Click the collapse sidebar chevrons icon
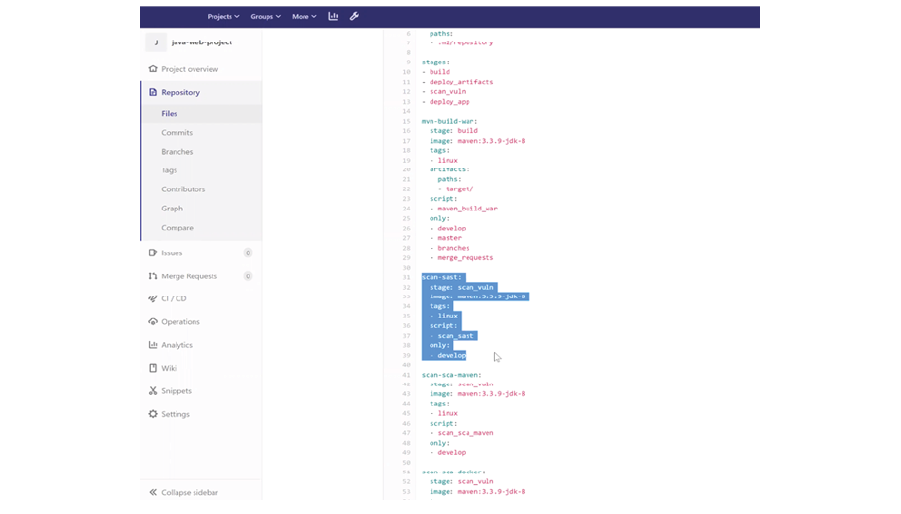This screenshot has height=514, width=901. pyautogui.click(x=153, y=492)
